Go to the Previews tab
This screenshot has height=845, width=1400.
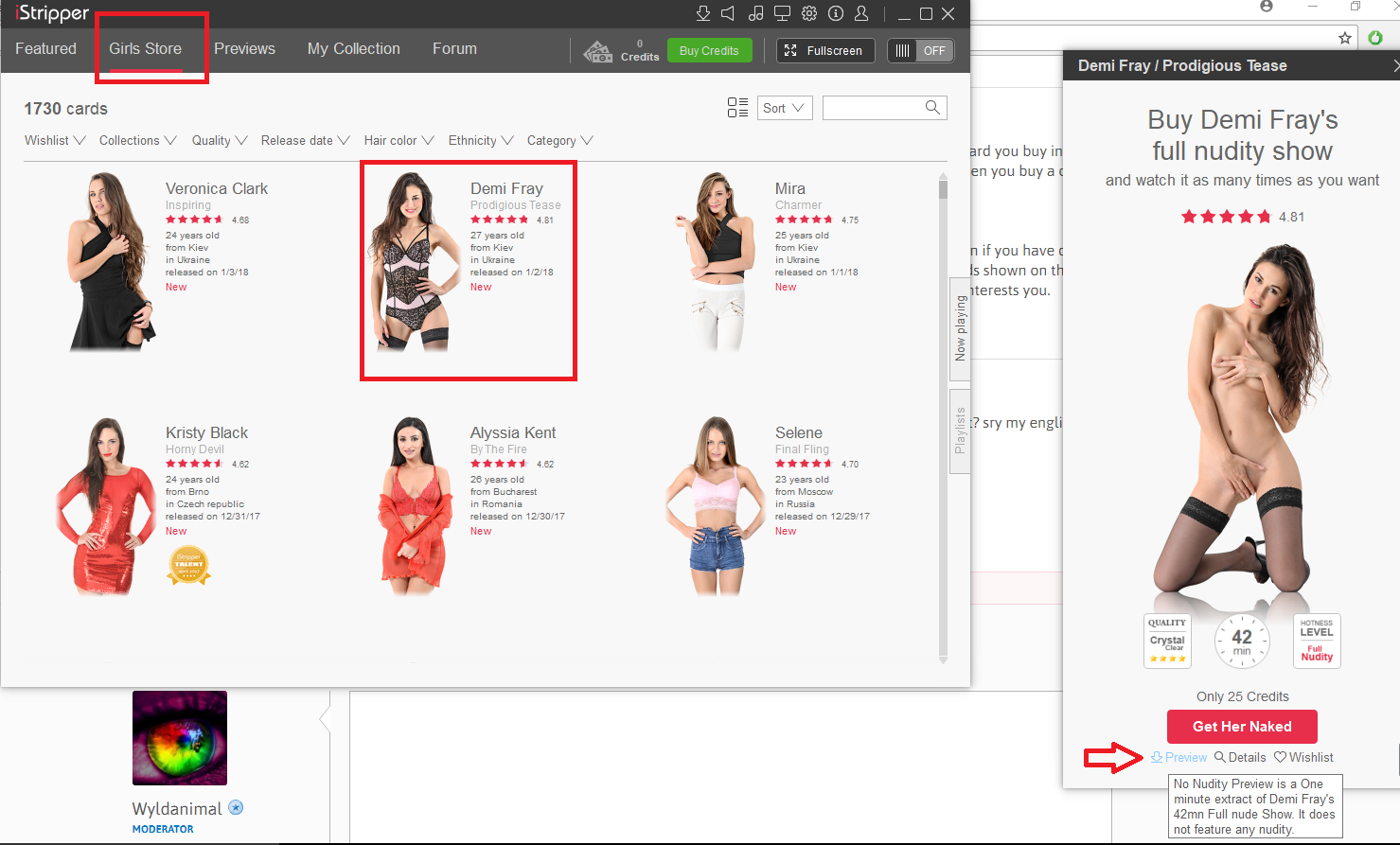point(244,49)
